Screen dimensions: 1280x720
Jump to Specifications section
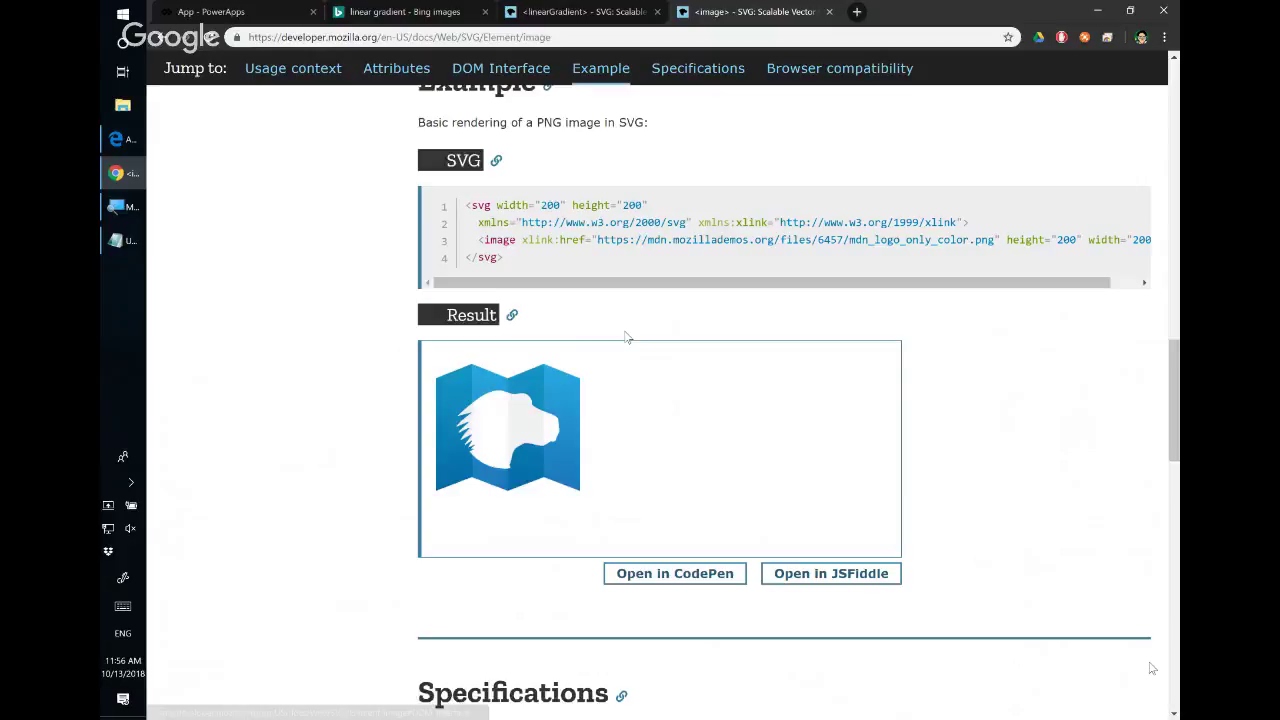click(x=698, y=68)
